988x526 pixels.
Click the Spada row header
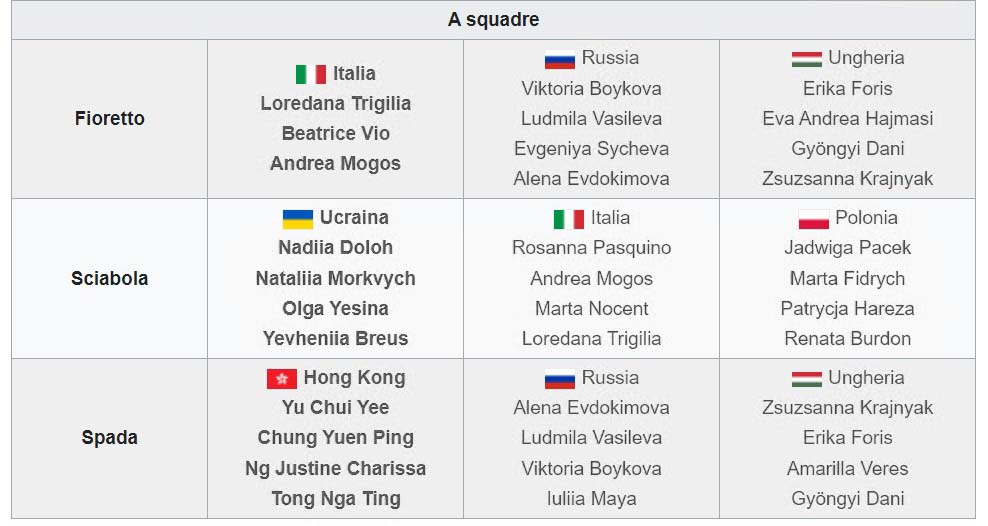pos(110,438)
